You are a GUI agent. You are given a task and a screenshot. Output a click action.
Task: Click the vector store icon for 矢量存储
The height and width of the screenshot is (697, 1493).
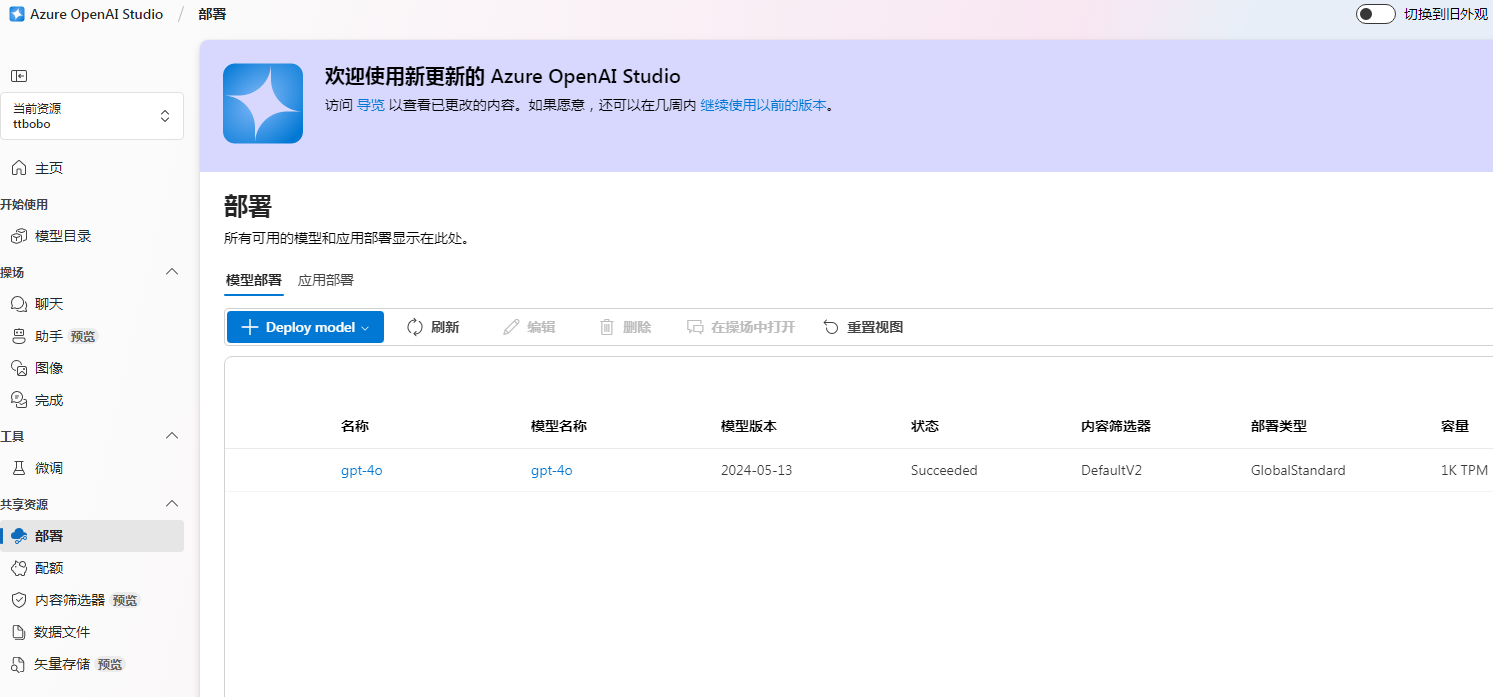pos(19,664)
